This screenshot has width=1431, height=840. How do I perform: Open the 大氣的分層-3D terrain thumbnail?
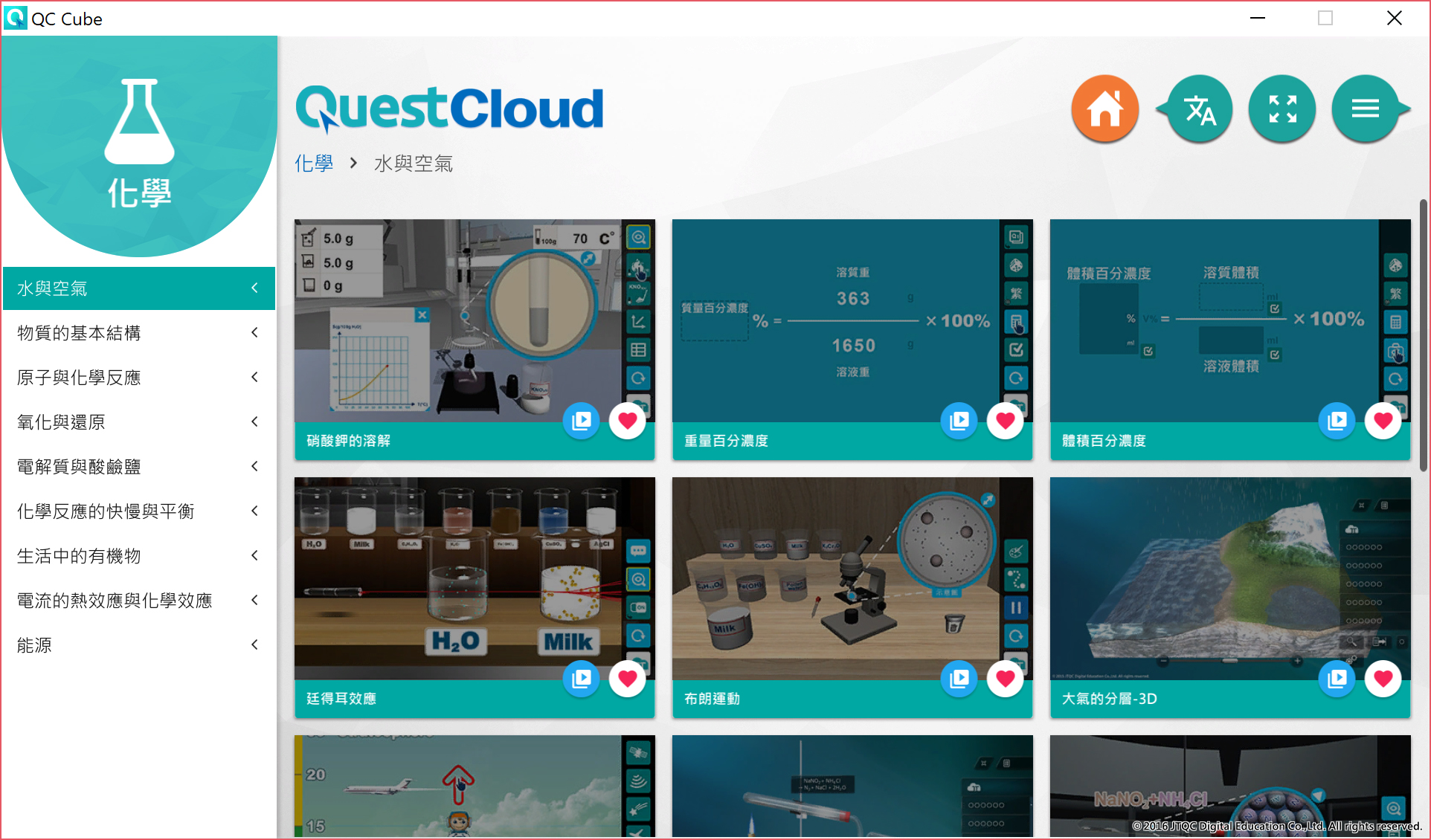pos(1230,578)
